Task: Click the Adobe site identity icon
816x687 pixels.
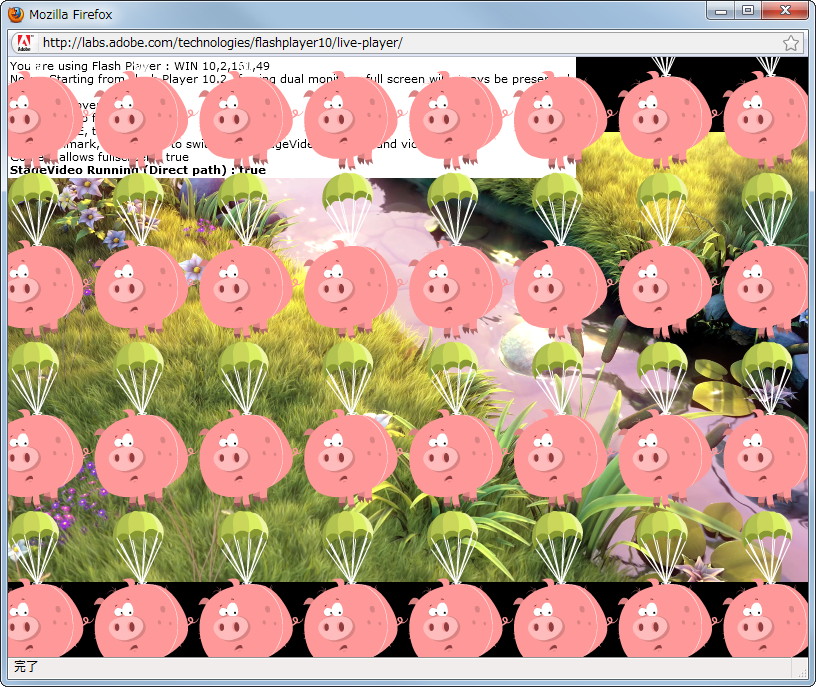Action: 24,43
